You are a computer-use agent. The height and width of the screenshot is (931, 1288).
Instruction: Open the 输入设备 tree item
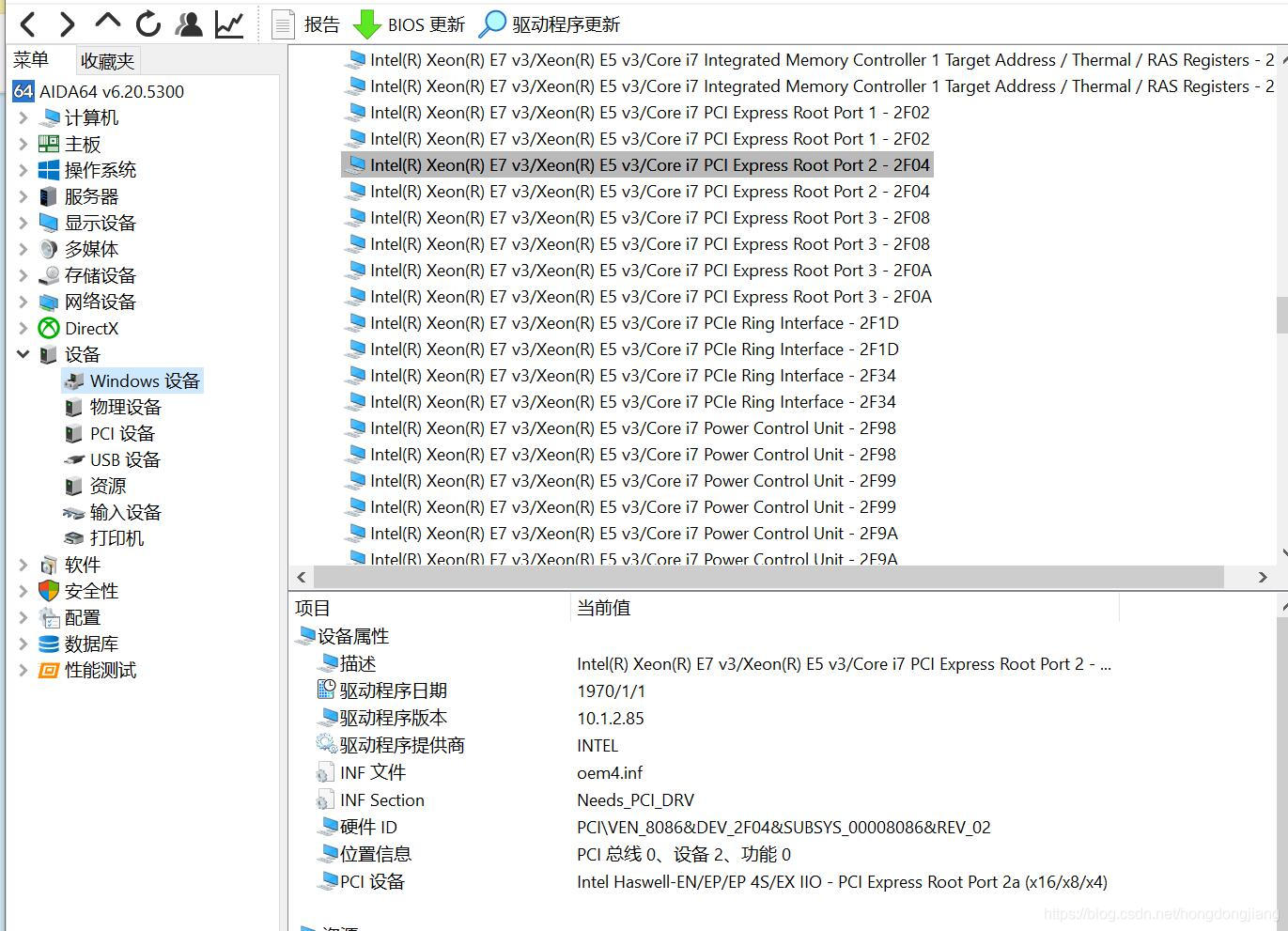click(x=113, y=512)
